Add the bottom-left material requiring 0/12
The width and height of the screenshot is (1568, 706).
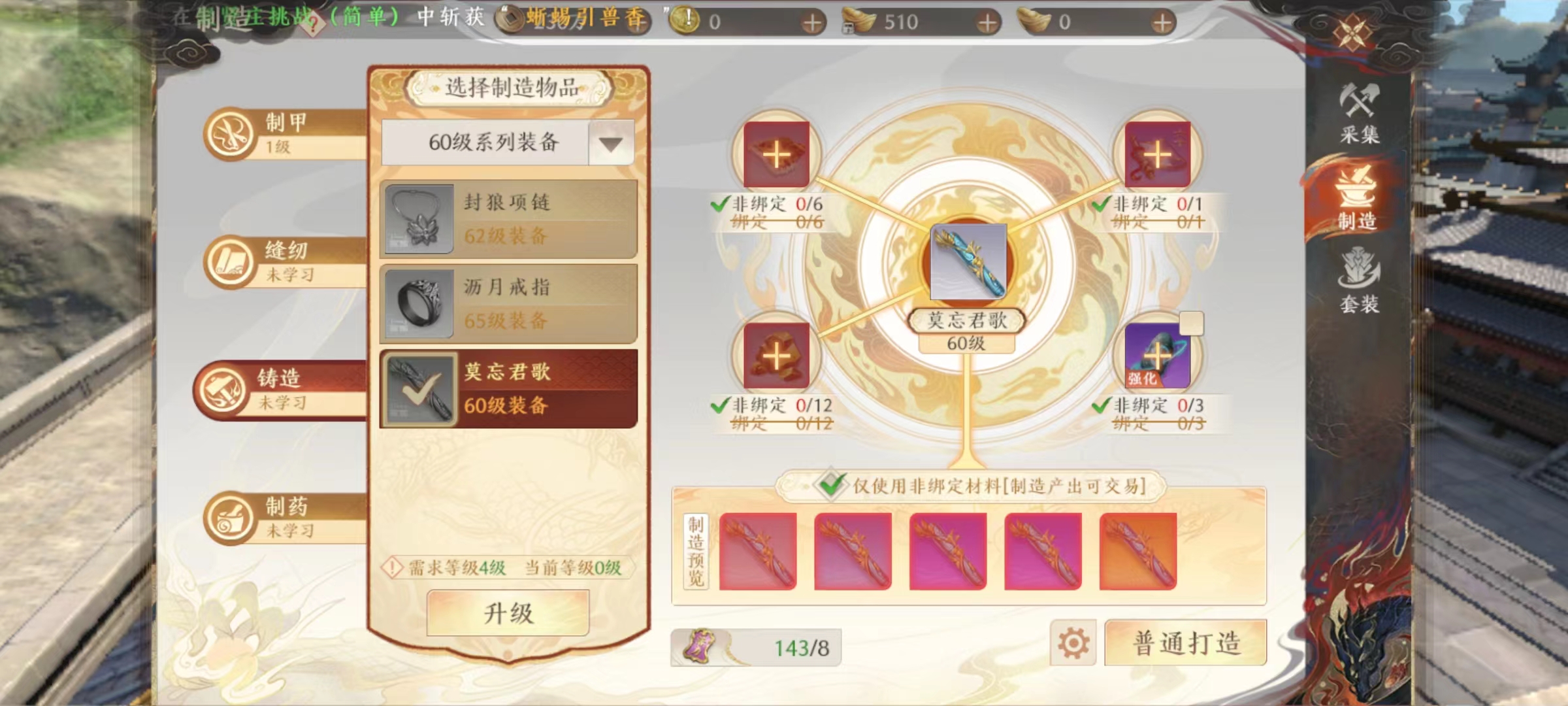click(776, 356)
